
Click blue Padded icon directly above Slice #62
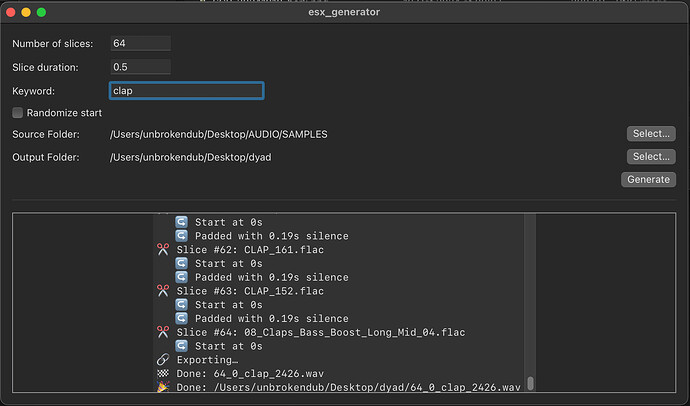coord(182,236)
